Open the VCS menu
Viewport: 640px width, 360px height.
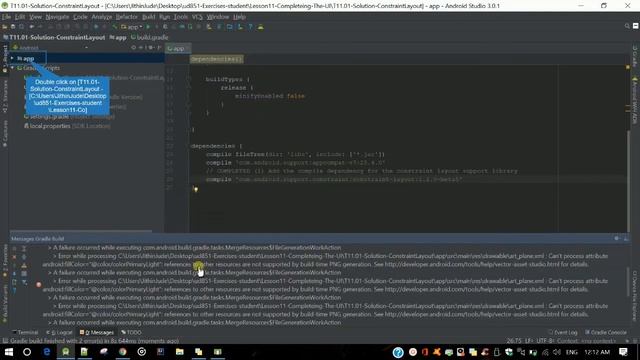coord(197,17)
